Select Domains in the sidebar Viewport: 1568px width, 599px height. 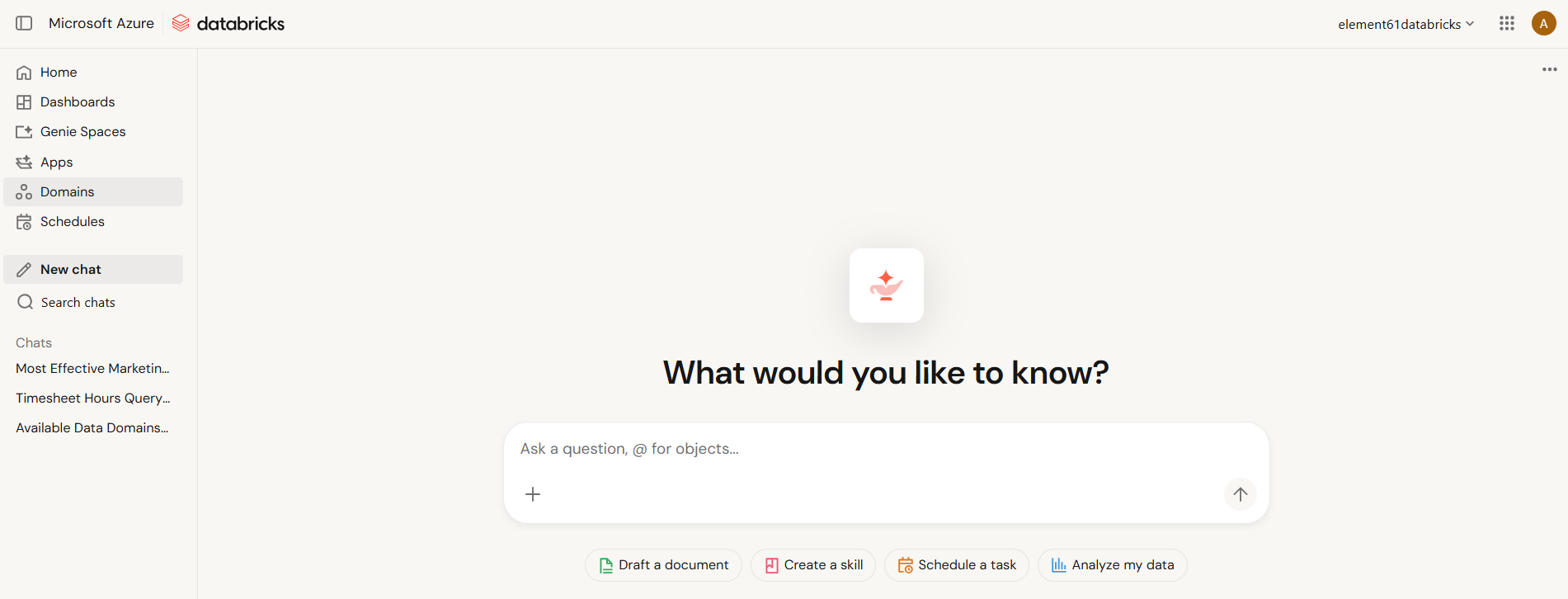click(93, 191)
